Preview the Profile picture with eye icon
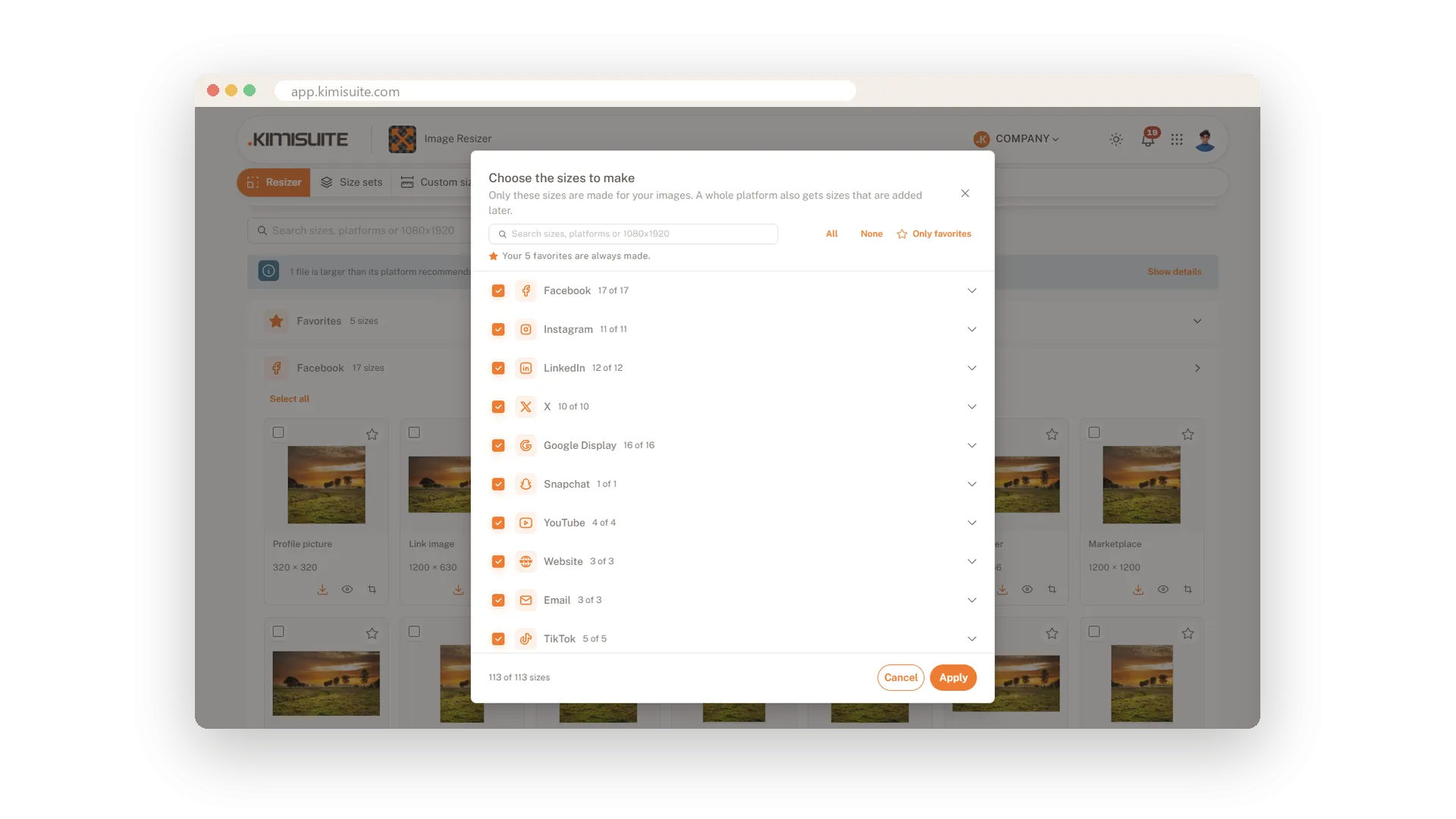 pos(347,589)
